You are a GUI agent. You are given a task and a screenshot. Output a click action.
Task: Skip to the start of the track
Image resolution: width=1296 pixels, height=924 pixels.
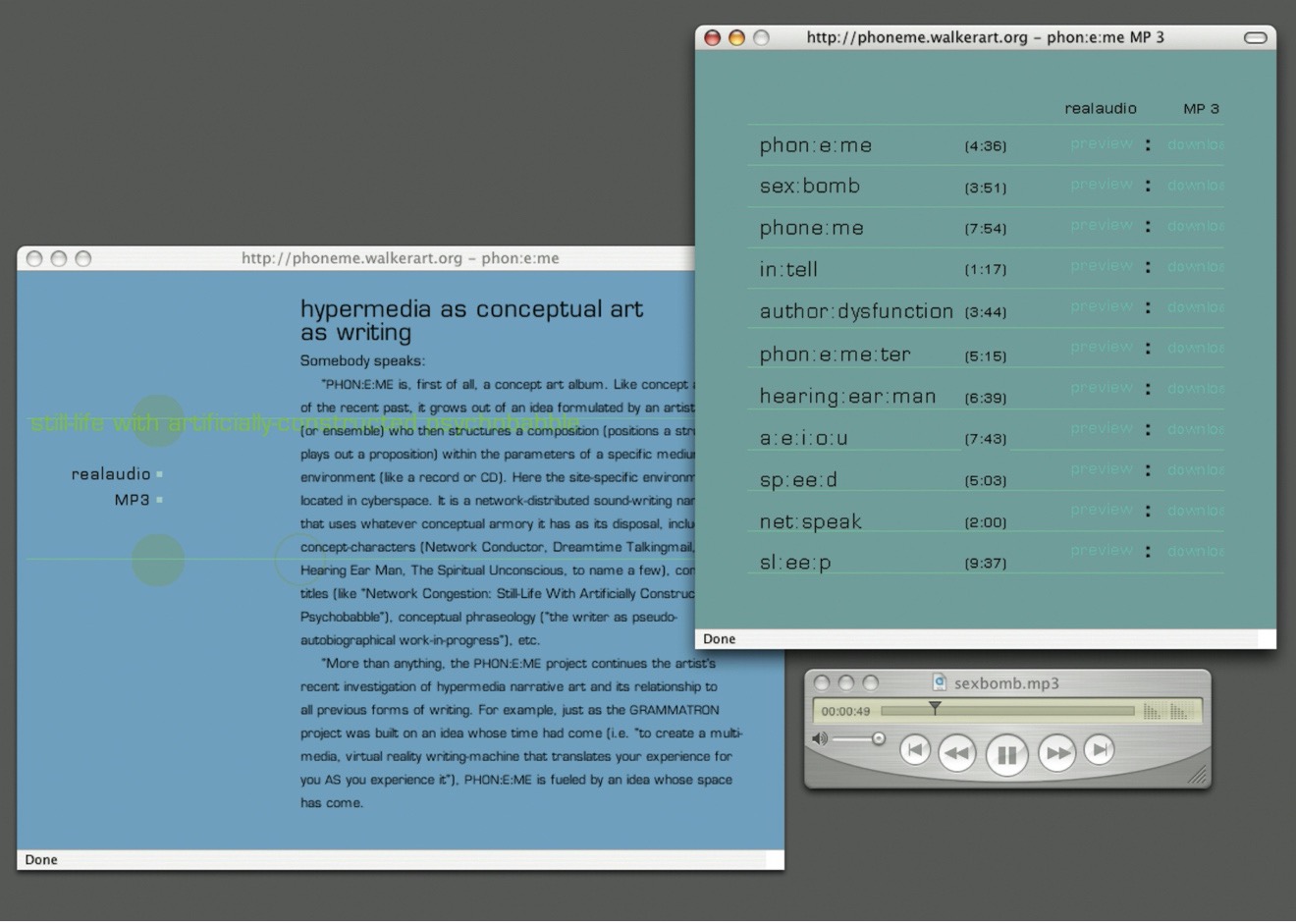click(x=914, y=751)
